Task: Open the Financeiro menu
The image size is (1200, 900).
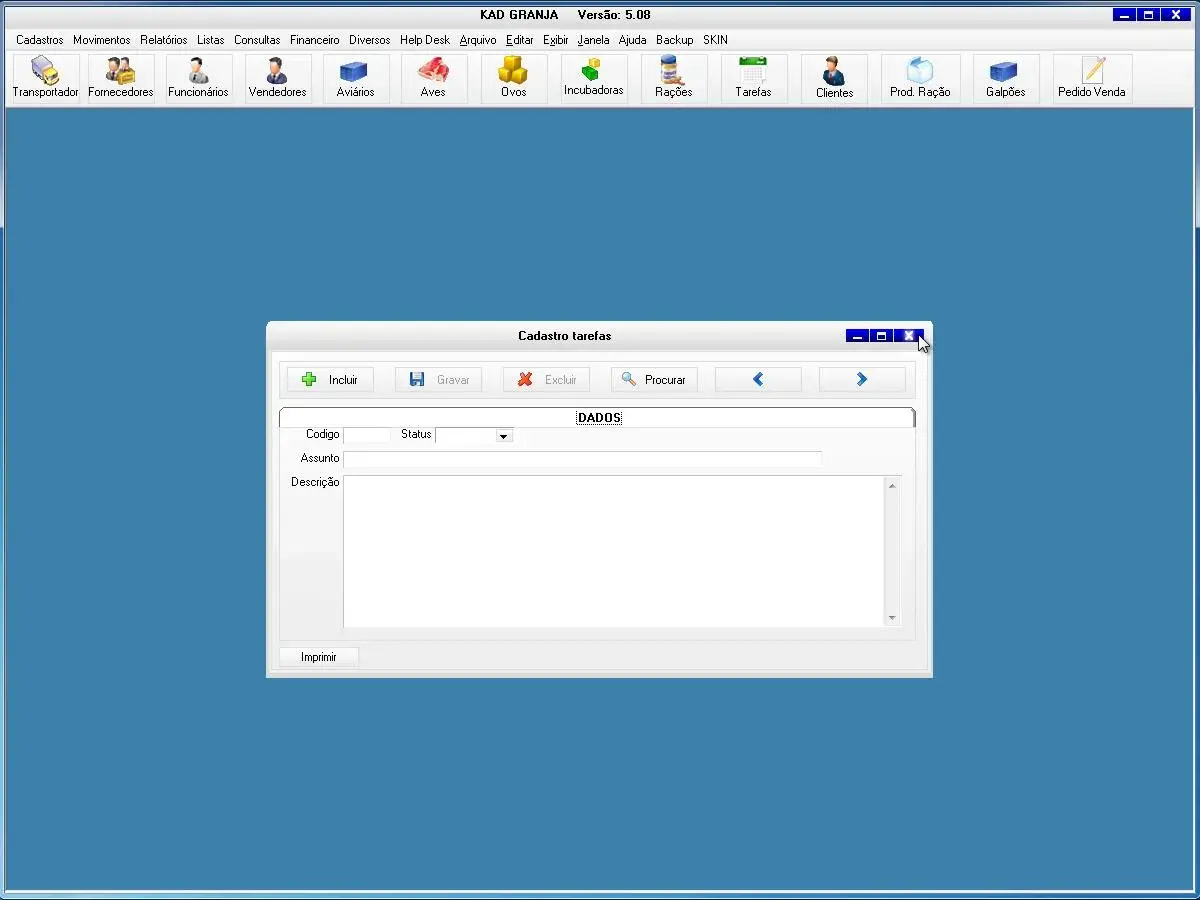Action: coord(314,40)
